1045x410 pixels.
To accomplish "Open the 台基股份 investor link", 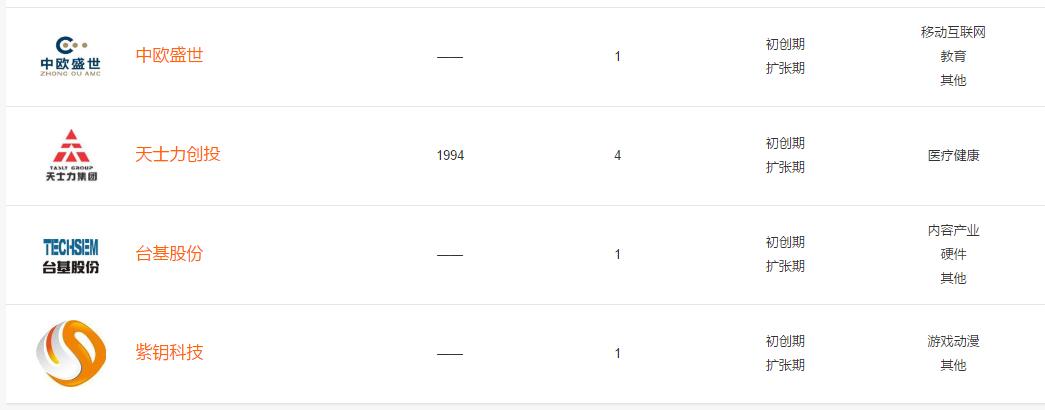I will click(x=169, y=253).
